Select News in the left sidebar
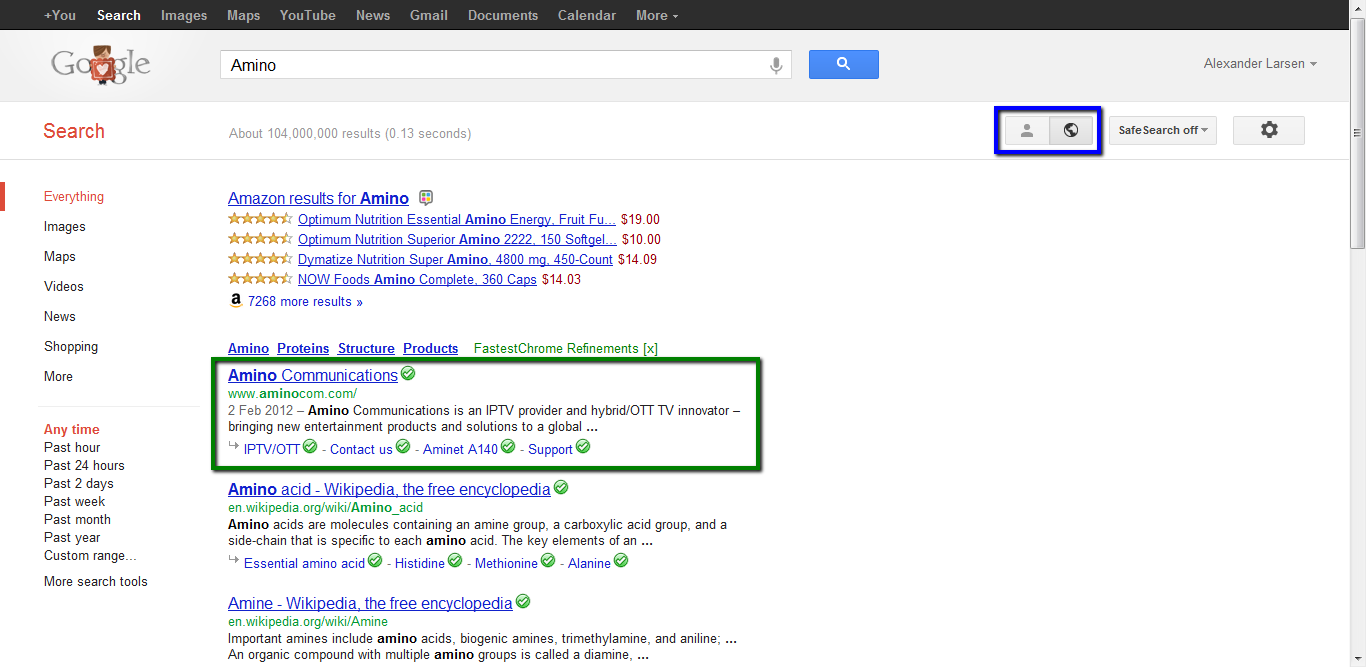Screen dimensions: 1366x667 pyautogui.click(x=60, y=317)
